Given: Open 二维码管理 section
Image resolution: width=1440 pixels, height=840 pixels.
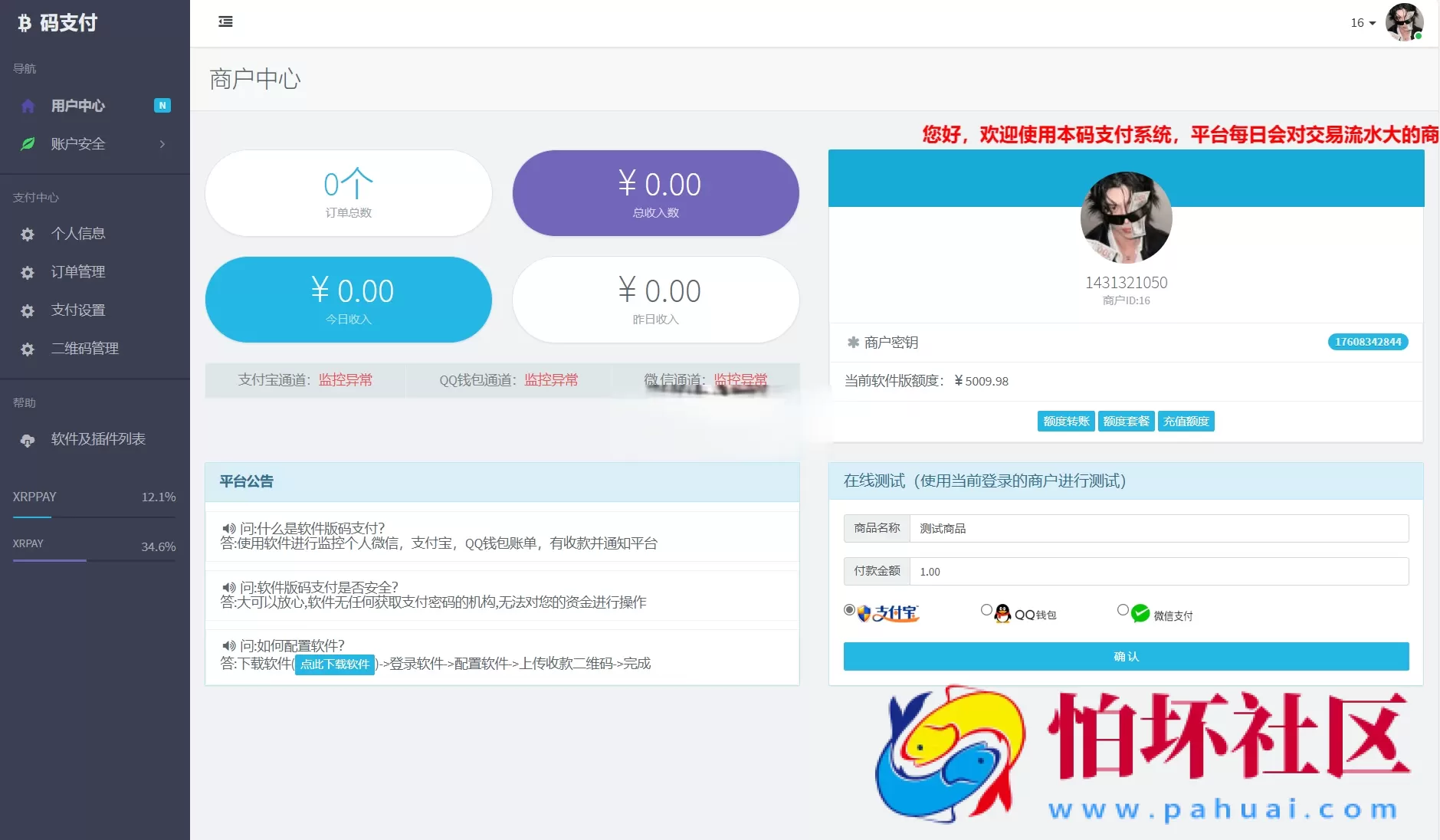Looking at the screenshot, I should 84,349.
